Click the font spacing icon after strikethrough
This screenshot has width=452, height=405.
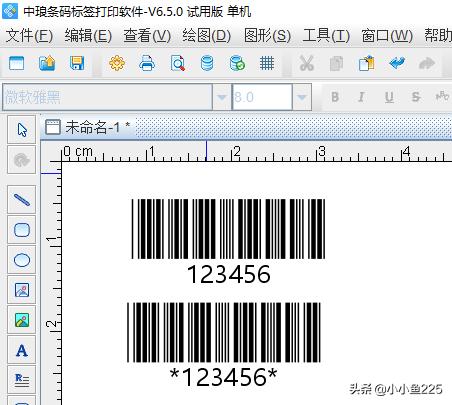(x=442, y=97)
